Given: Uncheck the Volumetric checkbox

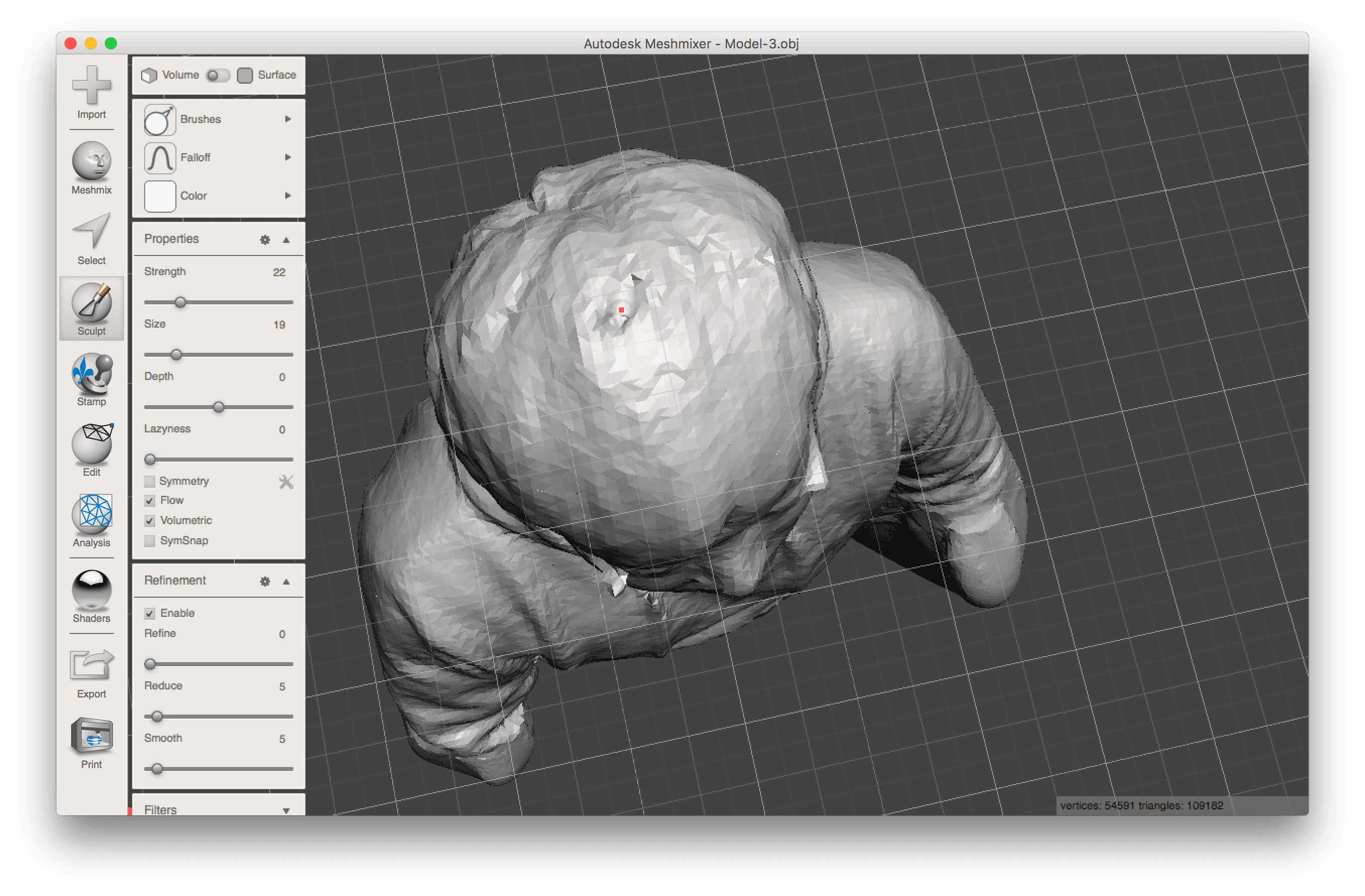Looking at the screenshot, I should tap(150, 521).
